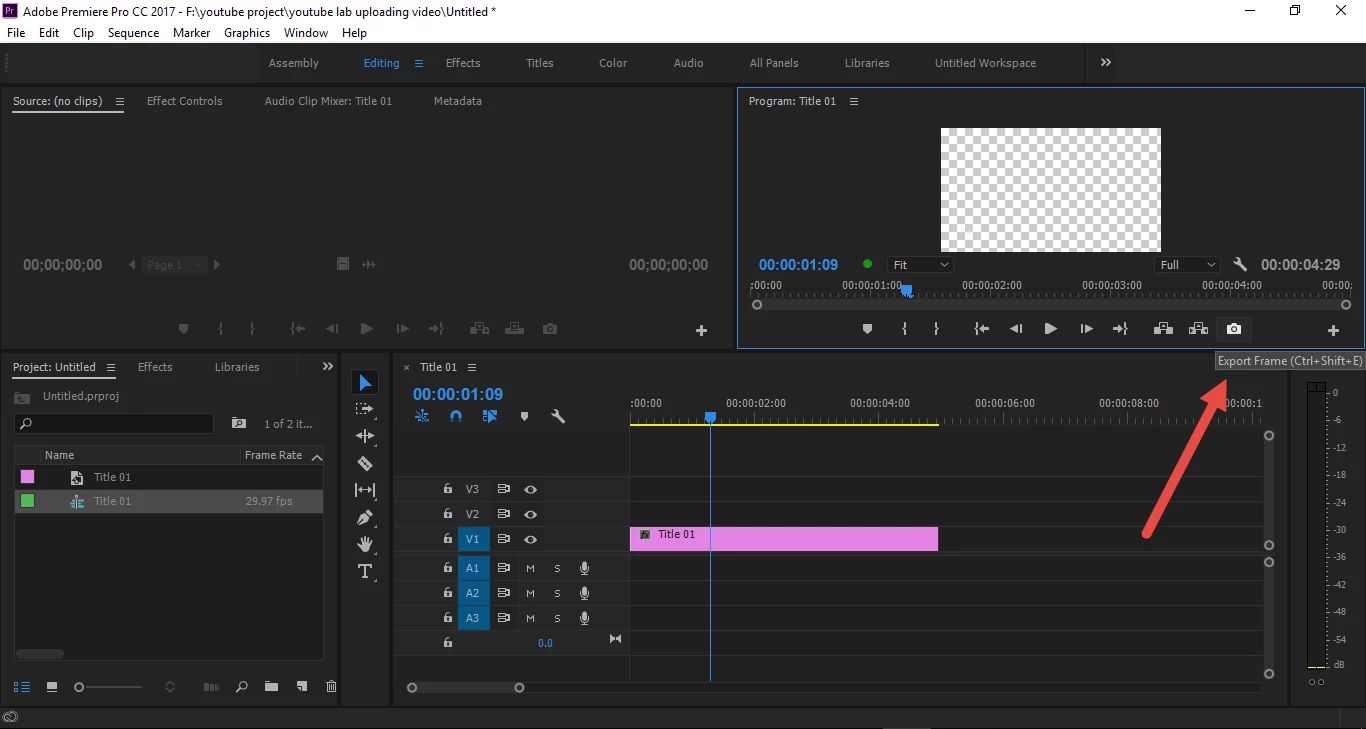The image size is (1366, 729).
Task: Click timeline playhead timecode 00:00:01:09
Action: pos(458,394)
